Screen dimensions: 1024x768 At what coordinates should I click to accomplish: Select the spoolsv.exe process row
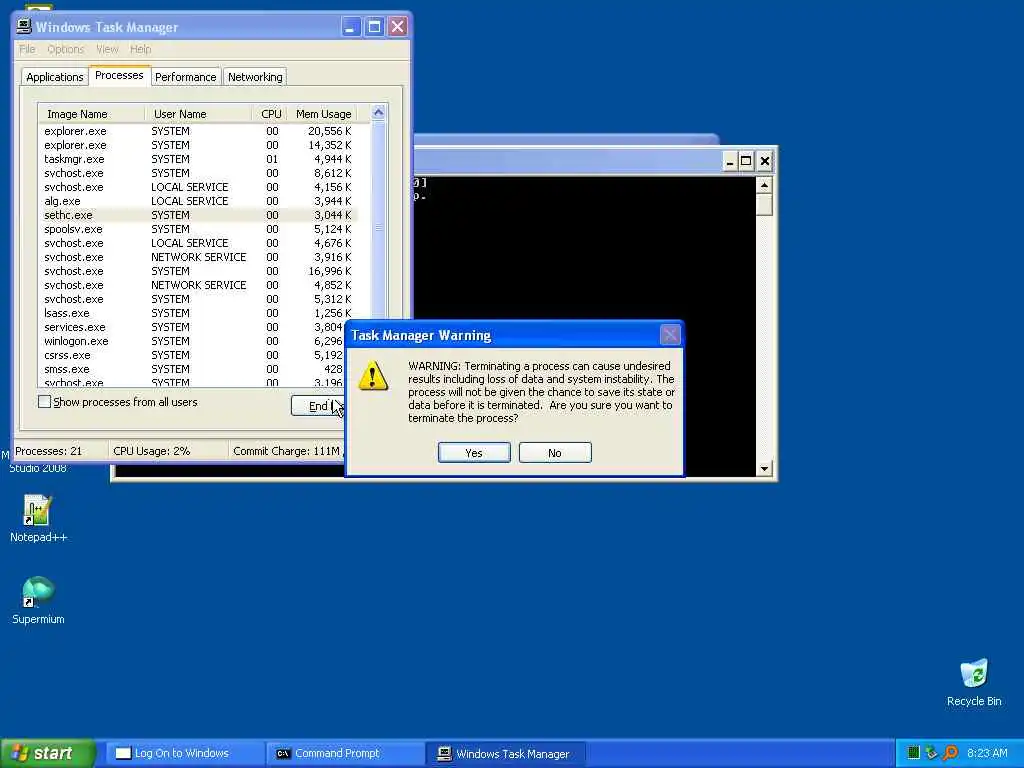point(198,229)
